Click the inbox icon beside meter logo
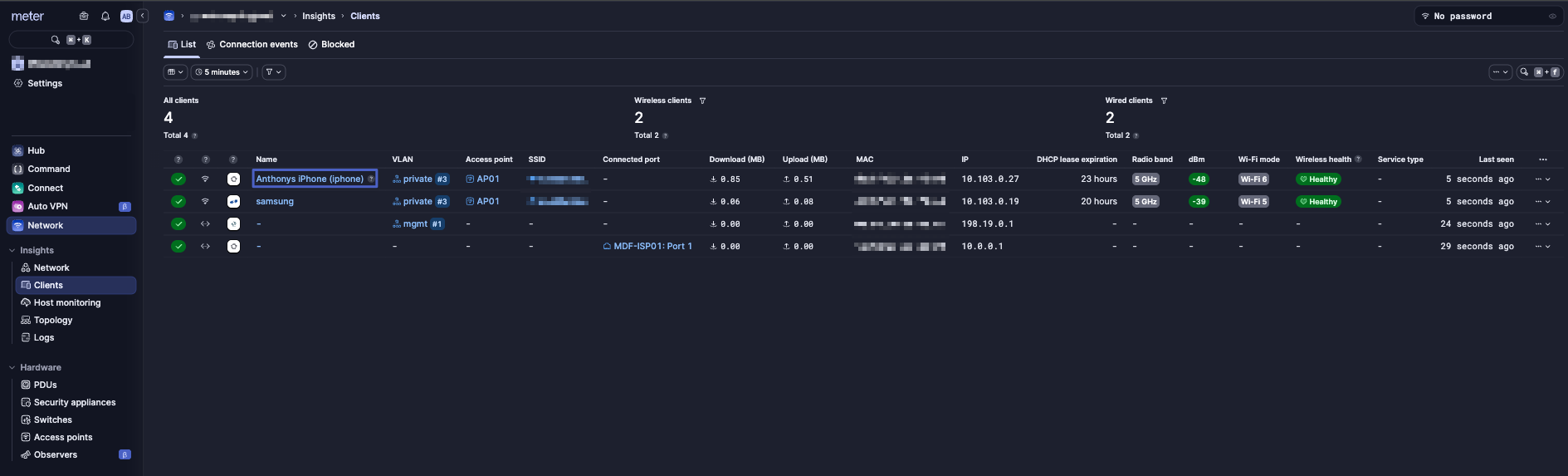This screenshot has height=476, width=1568. pyautogui.click(x=84, y=16)
